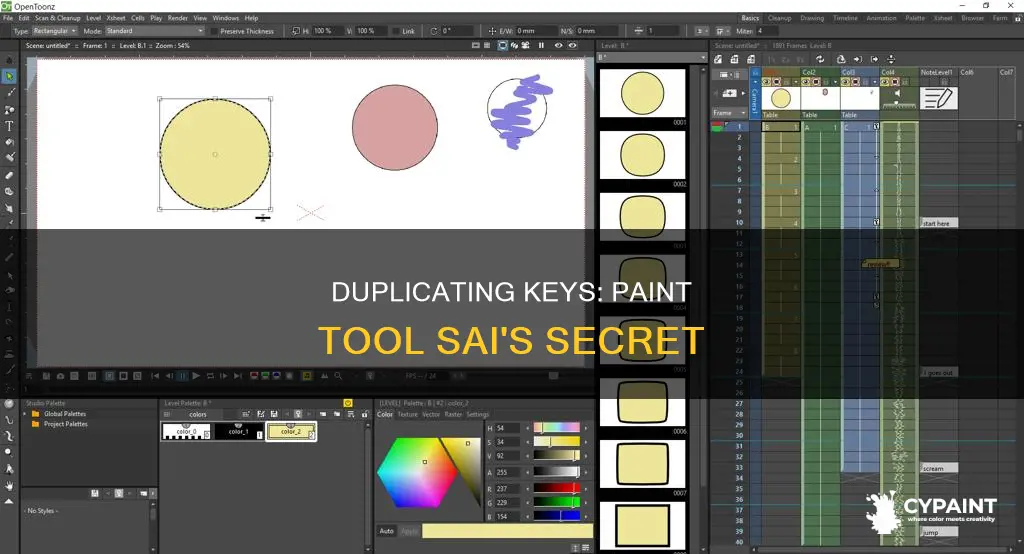Select frame 0002 thumbnail in Level Strip
This screenshot has width=1024, height=554.
click(643, 155)
